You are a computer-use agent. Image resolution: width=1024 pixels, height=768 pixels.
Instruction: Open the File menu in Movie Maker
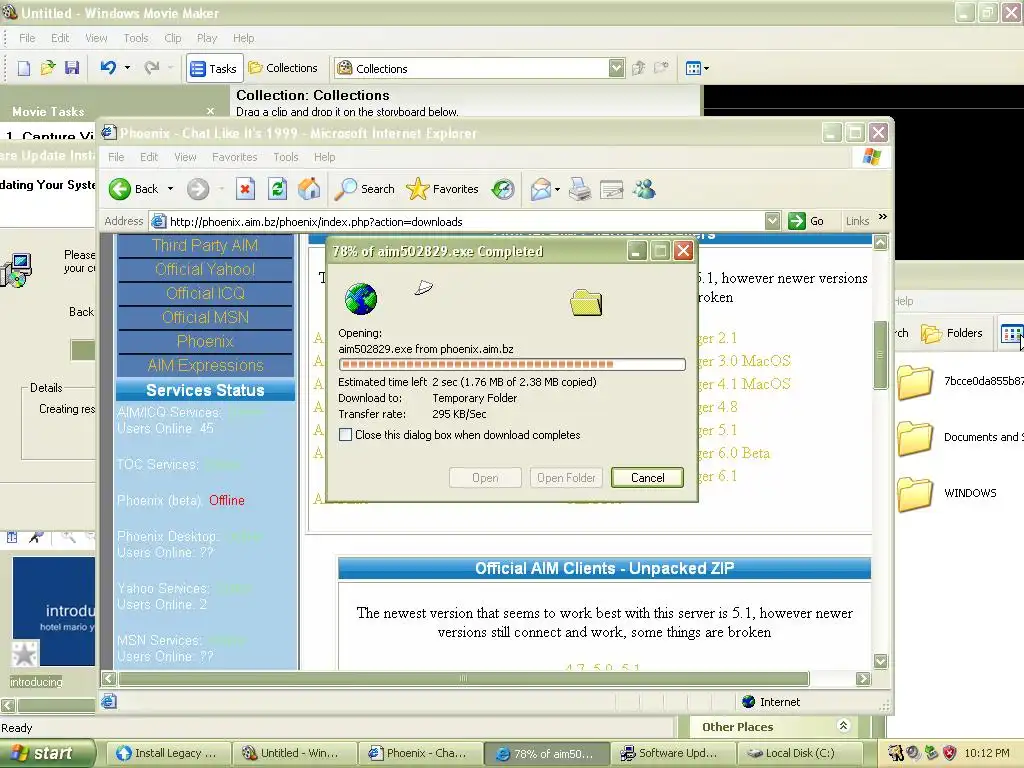coord(27,38)
